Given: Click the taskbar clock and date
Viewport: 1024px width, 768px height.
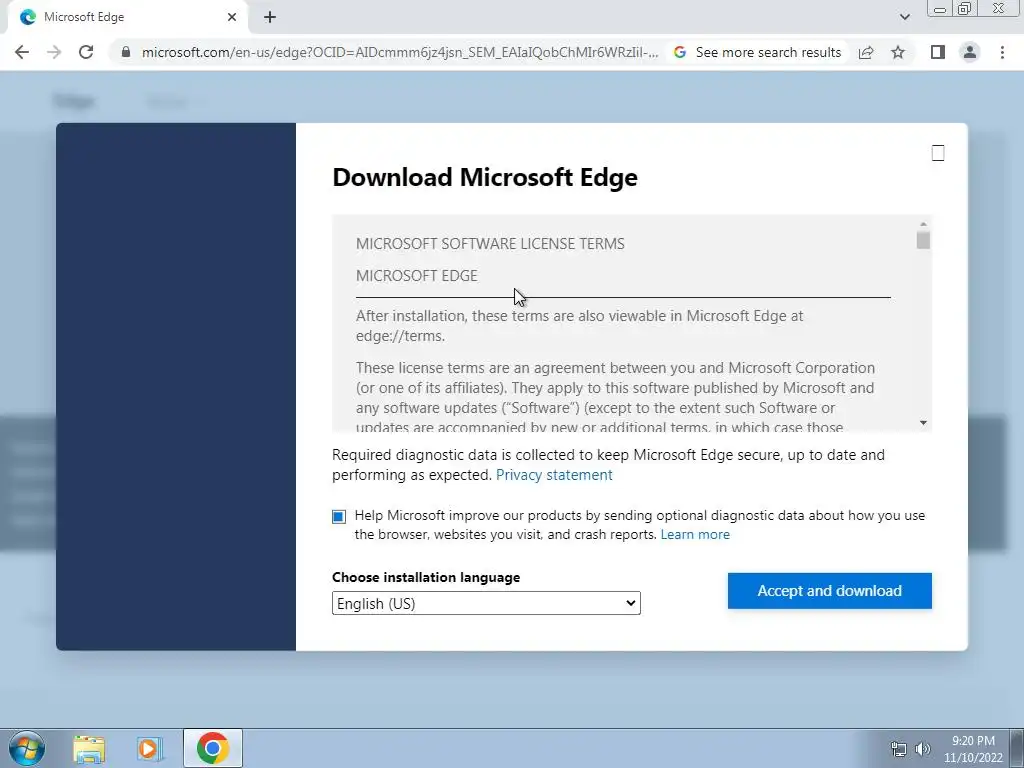Looking at the screenshot, I should [x=973, y=749].
